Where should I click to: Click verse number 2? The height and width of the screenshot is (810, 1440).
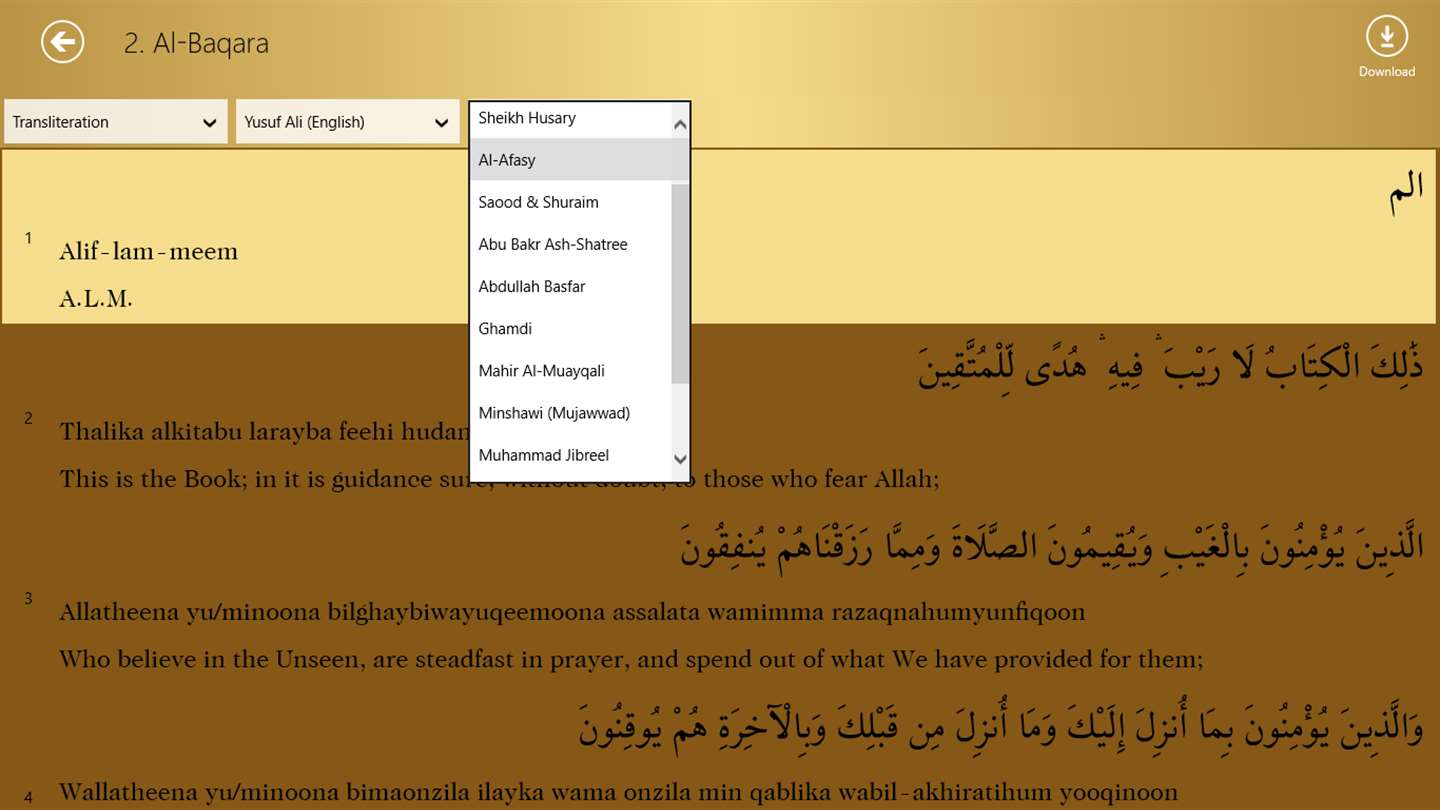click(x=28, y=418)
